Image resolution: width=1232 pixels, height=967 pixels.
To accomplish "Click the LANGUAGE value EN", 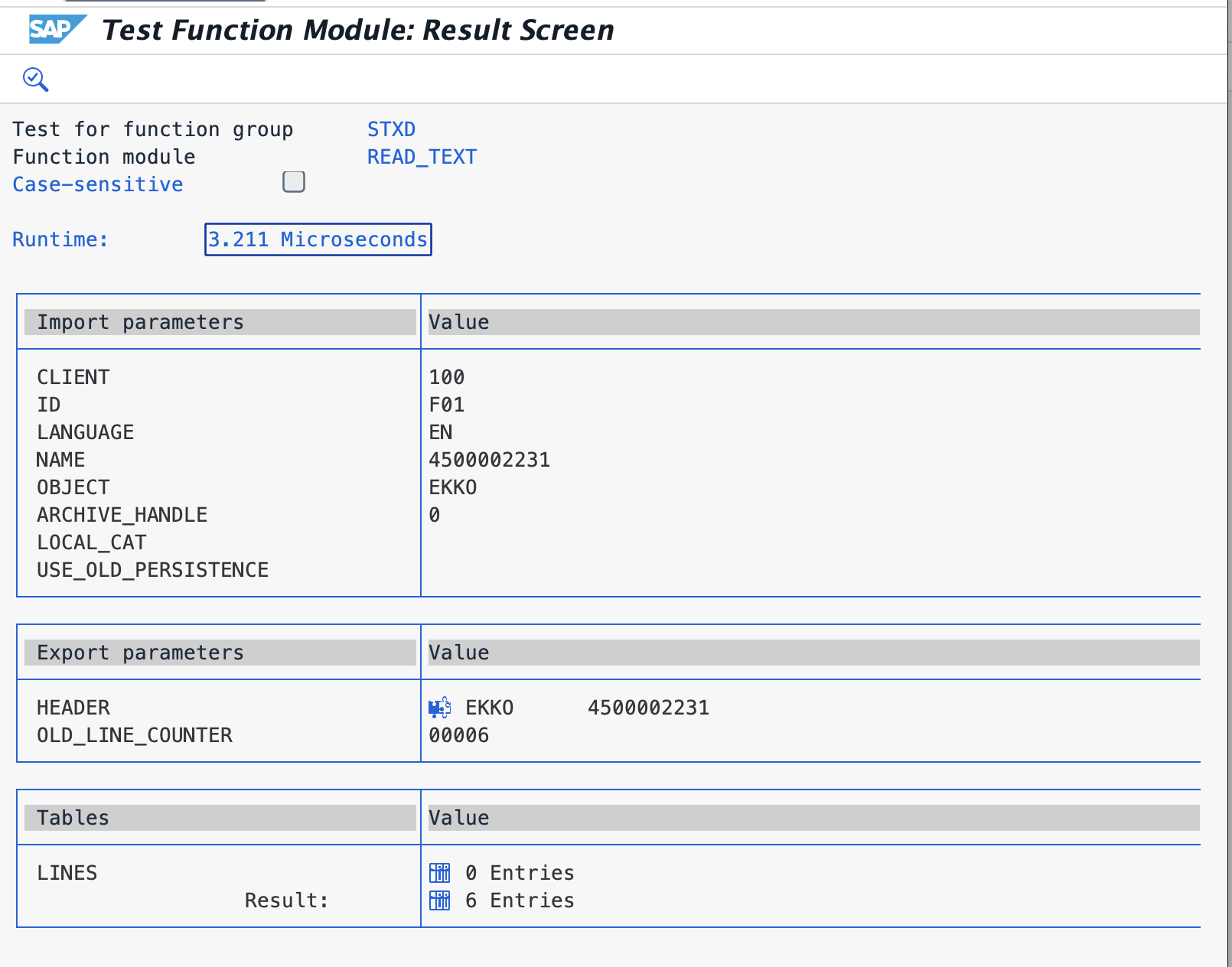I will [441, 432].
